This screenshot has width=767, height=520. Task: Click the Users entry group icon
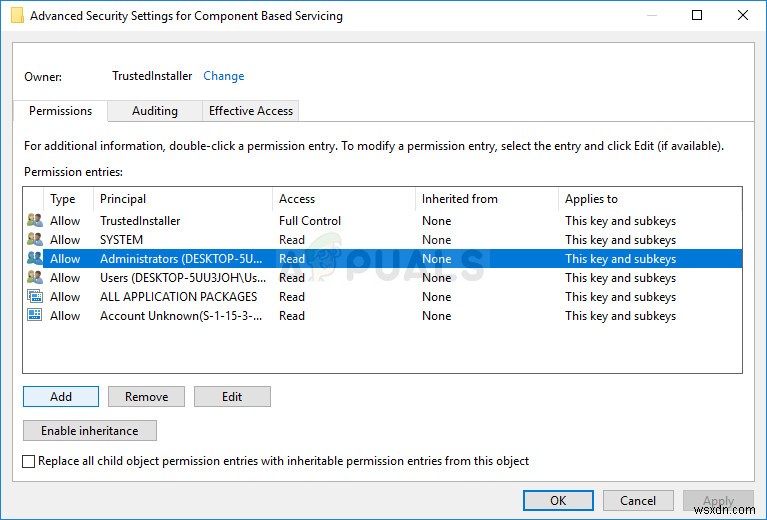tap(35, 278)
